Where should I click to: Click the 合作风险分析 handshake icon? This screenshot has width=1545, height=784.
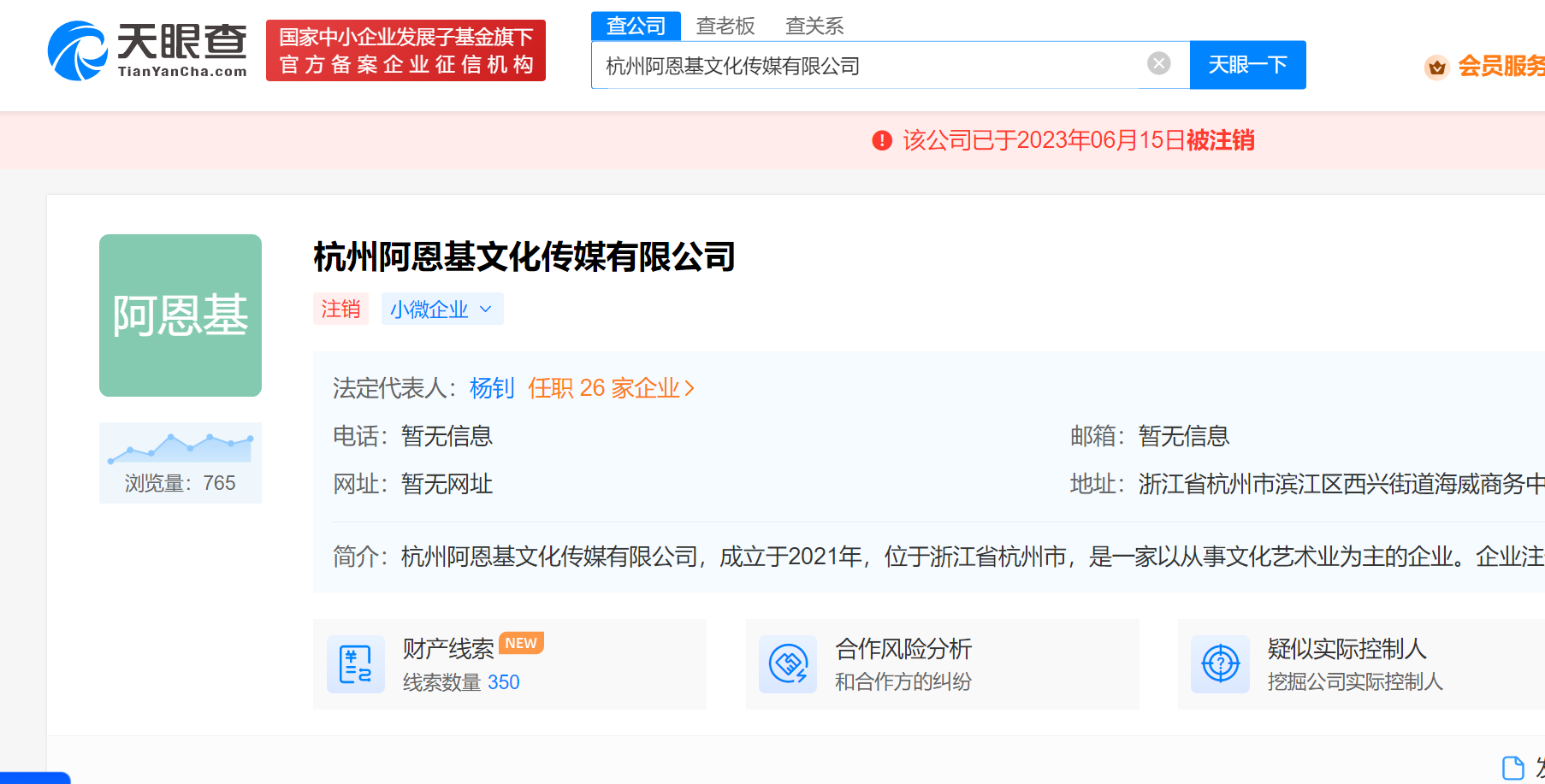point(788,664)
